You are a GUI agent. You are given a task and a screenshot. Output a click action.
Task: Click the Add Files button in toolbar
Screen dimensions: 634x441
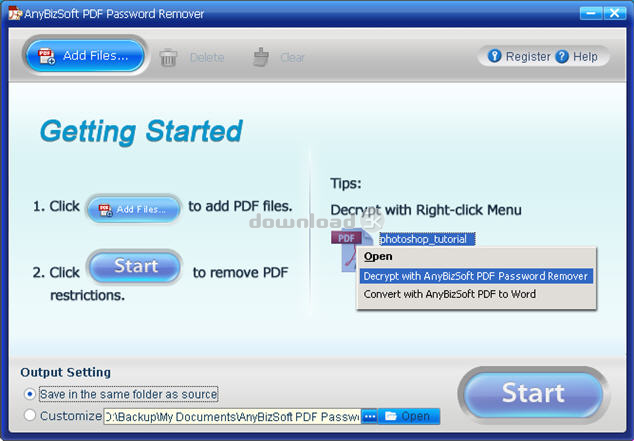85,55
